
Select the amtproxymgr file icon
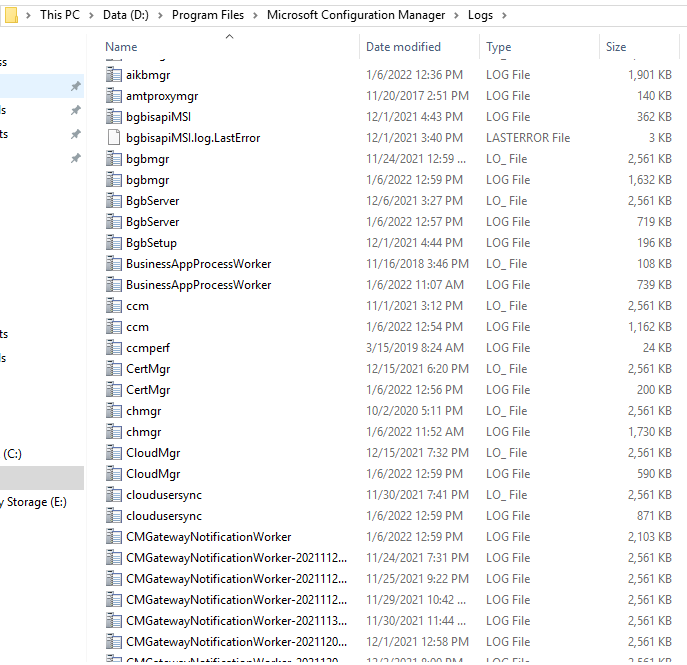114,96
